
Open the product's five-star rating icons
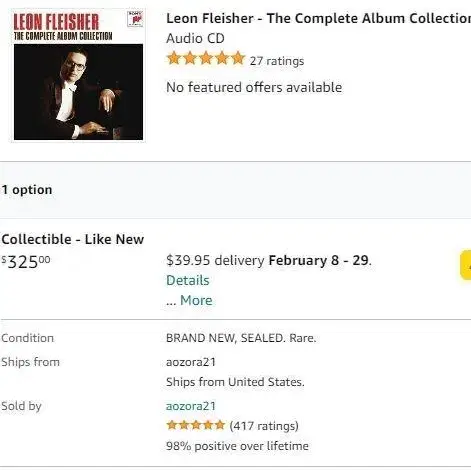tap(206, 59)
